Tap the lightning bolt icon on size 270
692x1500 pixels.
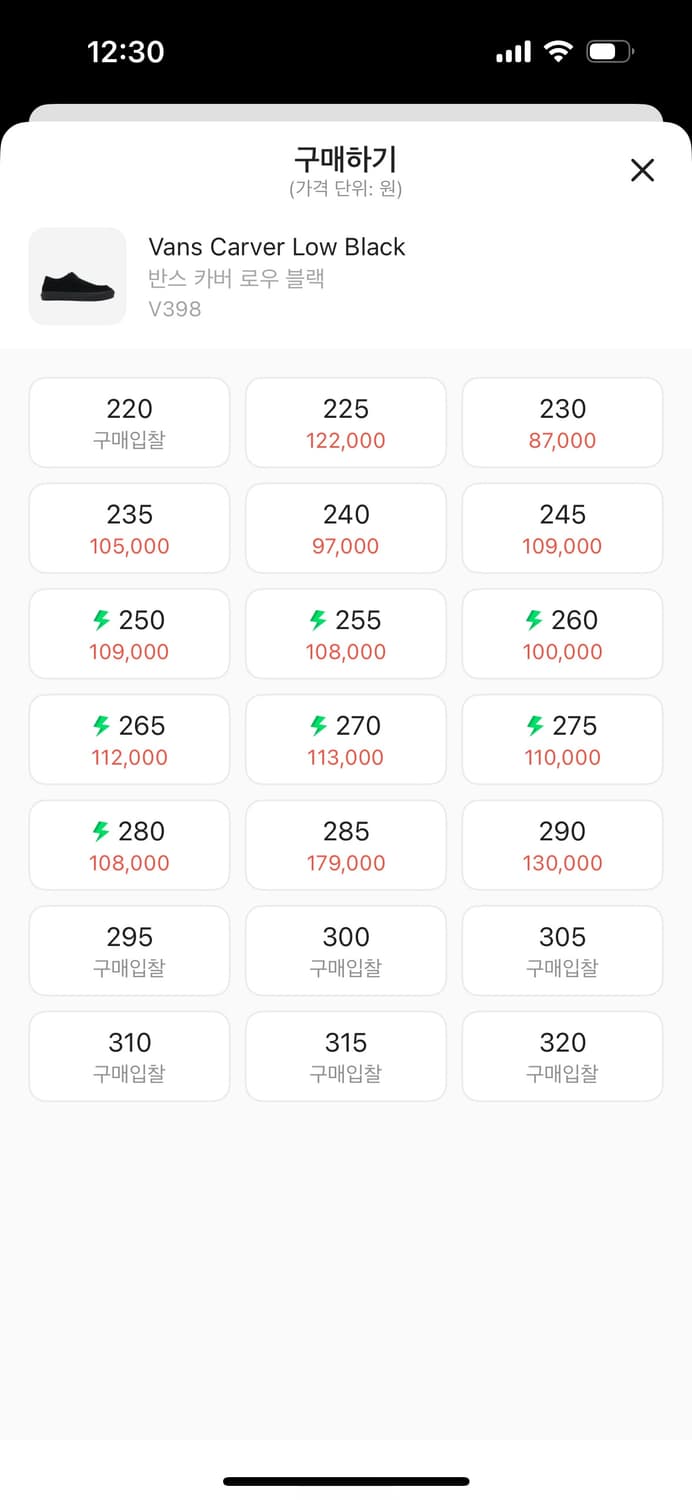click(318, 726)
